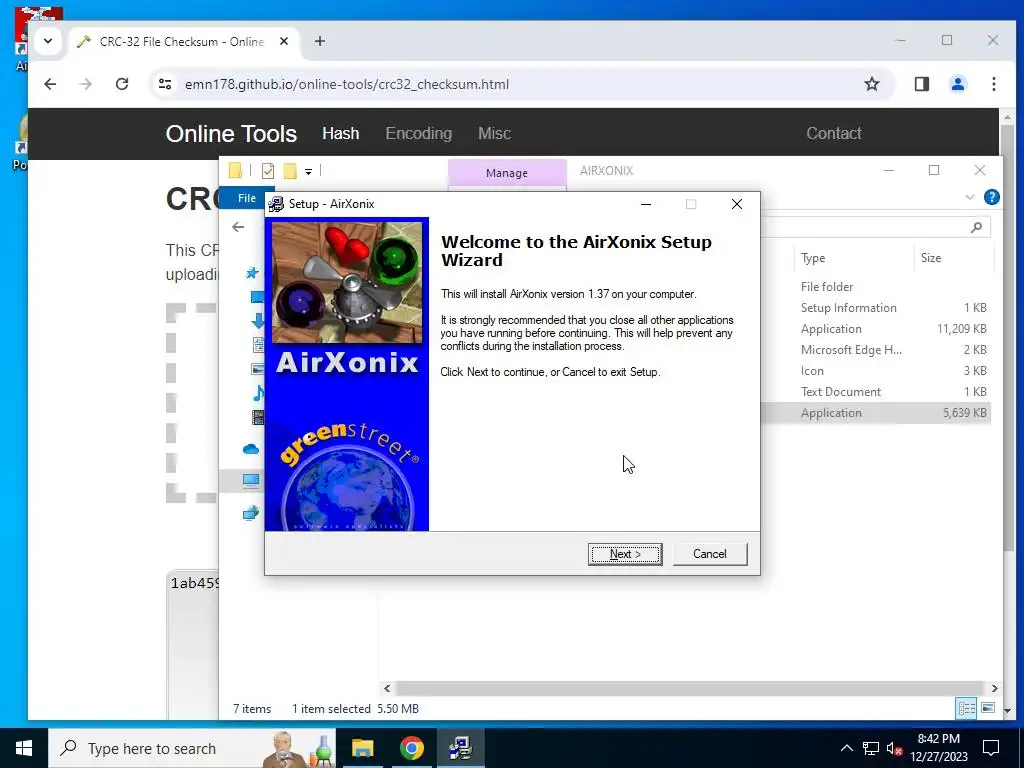The image size is (1024, 768).
Task: Sort Explorer files by Type column
Action: click(813, 258)
